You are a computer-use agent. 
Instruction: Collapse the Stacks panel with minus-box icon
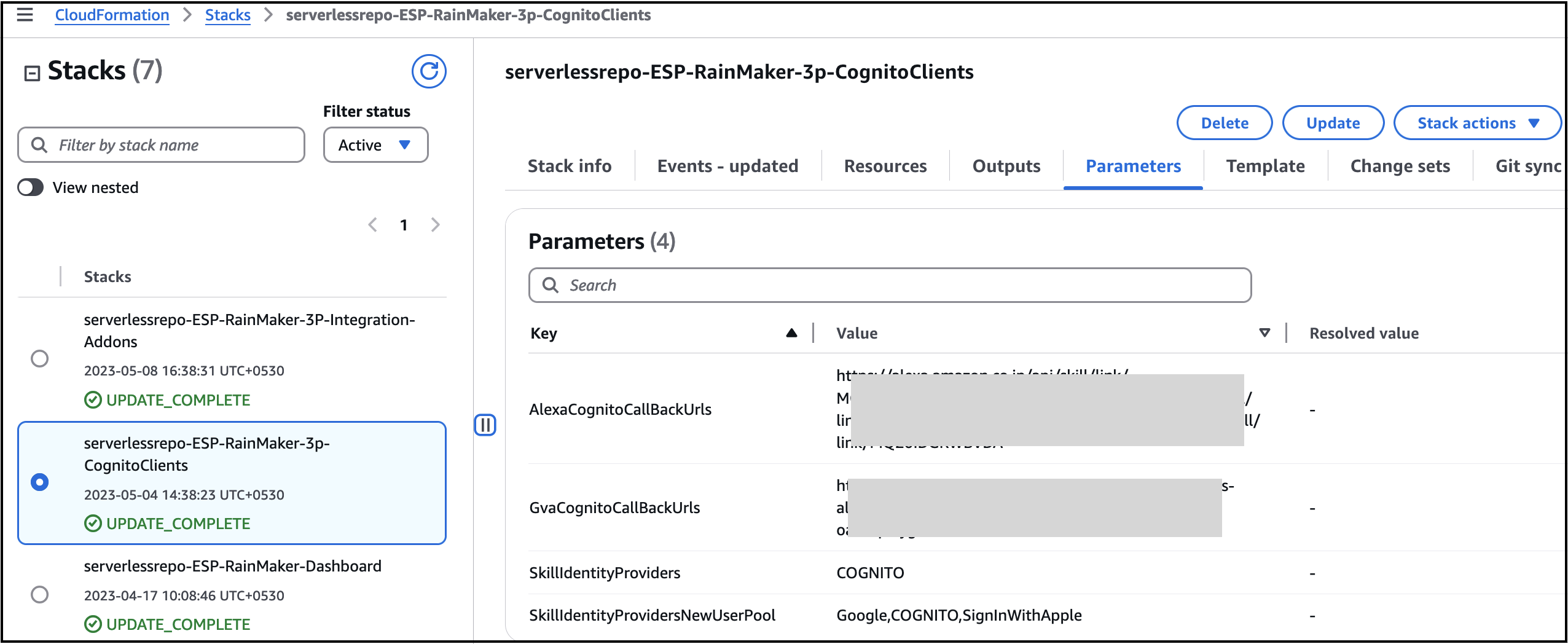pyautogui.click(x=32, y=74)
